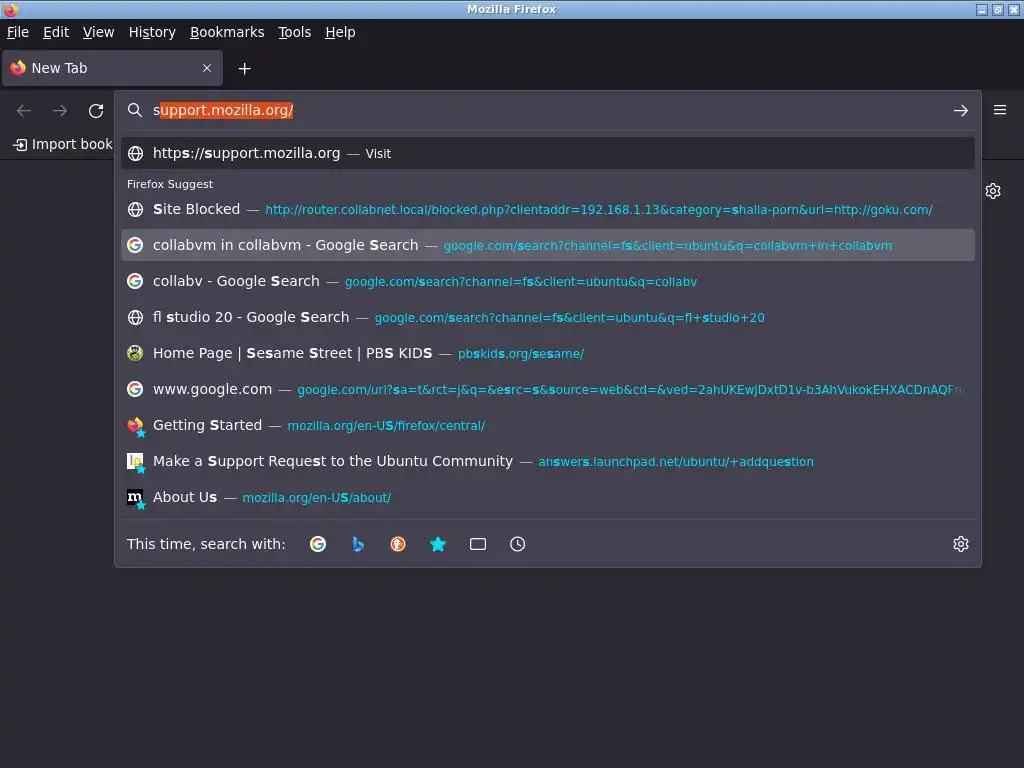Image resolution: width=1024 pixels, height=768 pixels.
Task: Minimize the Firefox window
Action: (982, 9)
